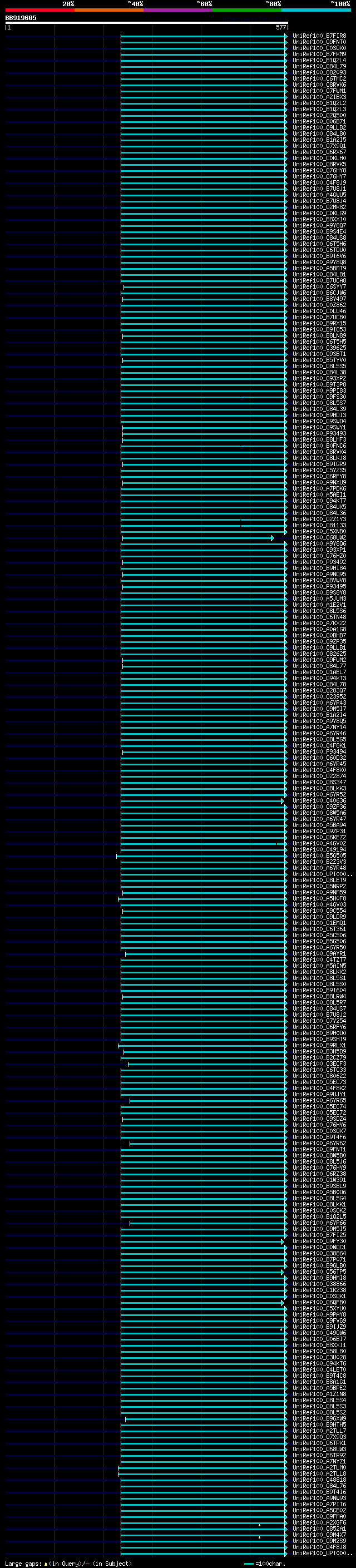Select hit UniRef100_A2IBX3

[x=319, y=97]
